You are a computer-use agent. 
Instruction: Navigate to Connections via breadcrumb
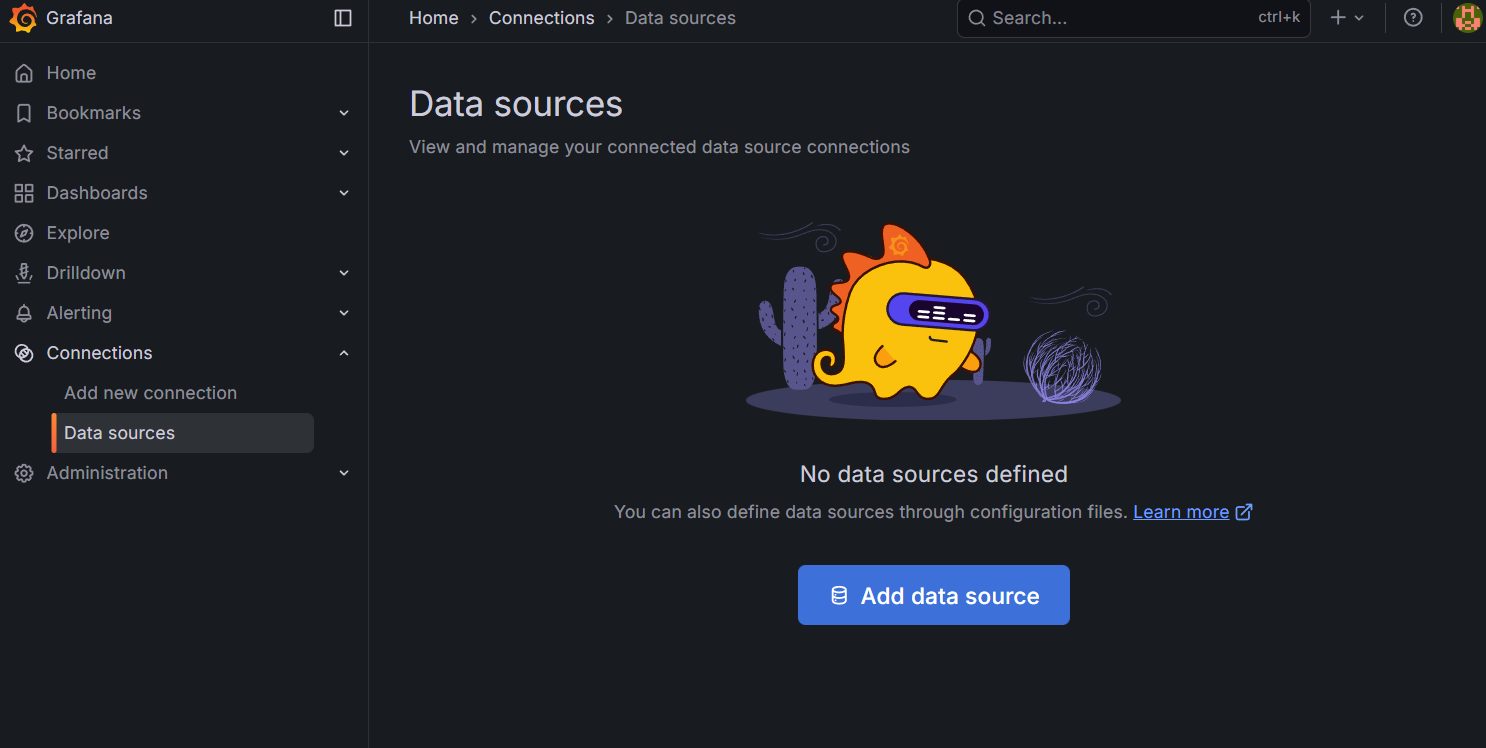tap(541, 17)
